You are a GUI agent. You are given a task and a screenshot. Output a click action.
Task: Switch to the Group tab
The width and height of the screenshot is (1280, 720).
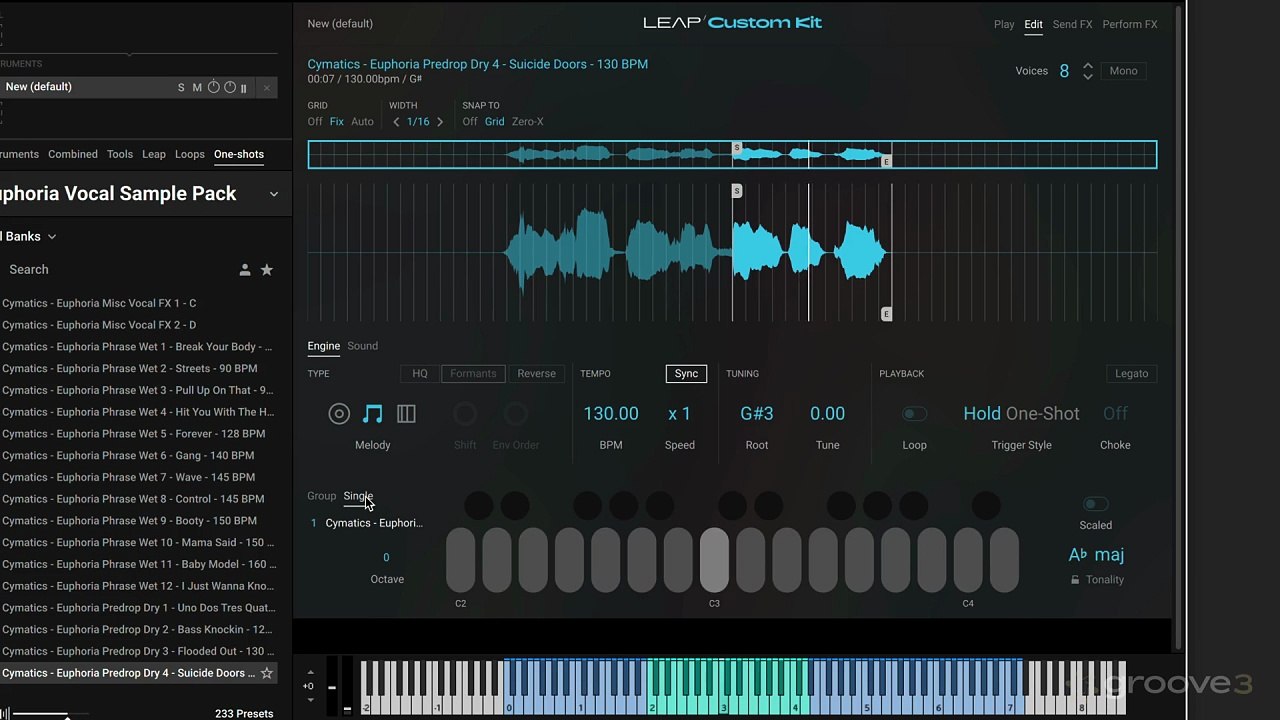click(x=321, y=496)
